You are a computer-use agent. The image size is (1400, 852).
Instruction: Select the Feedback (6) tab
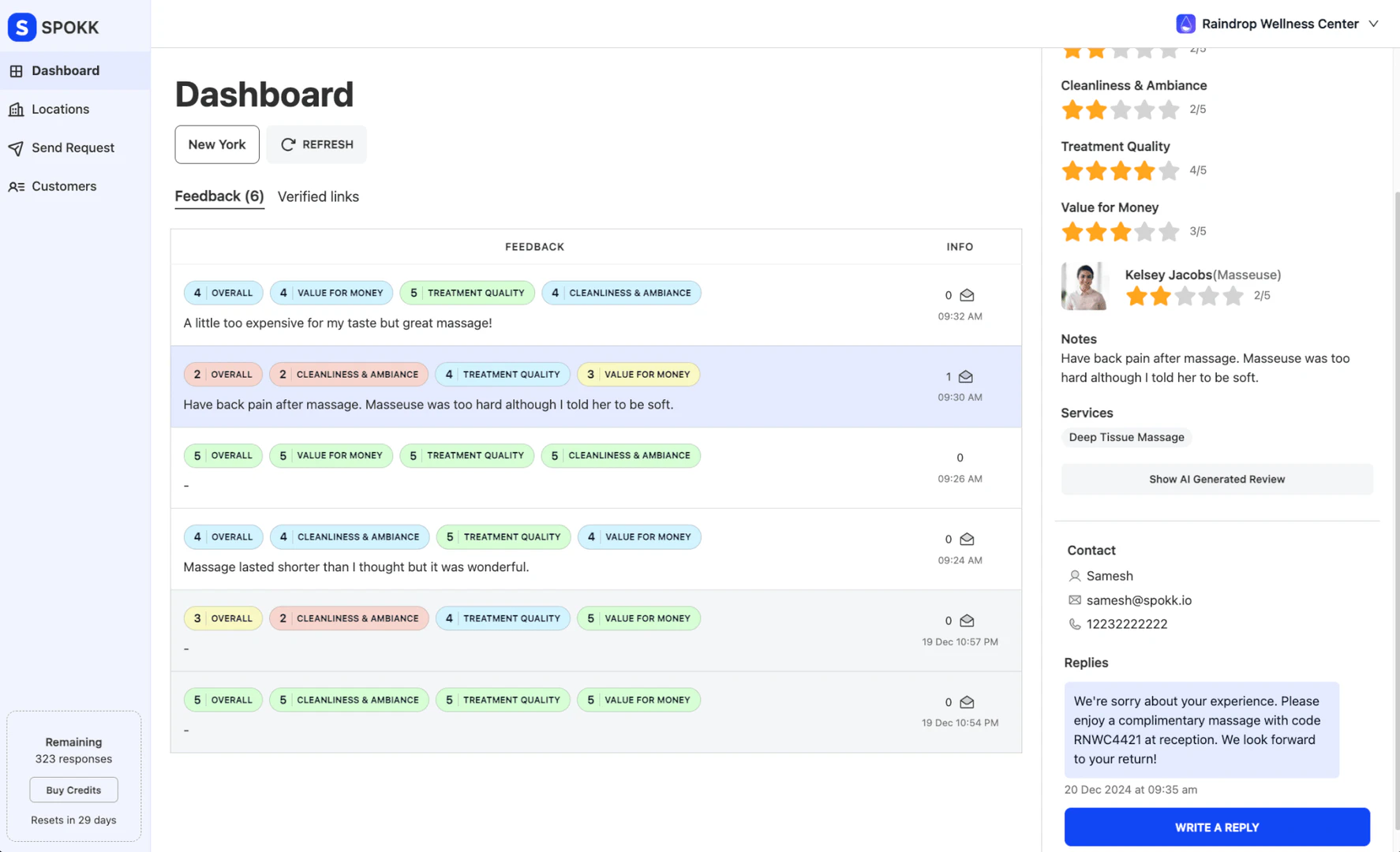(x=219, y=196)
